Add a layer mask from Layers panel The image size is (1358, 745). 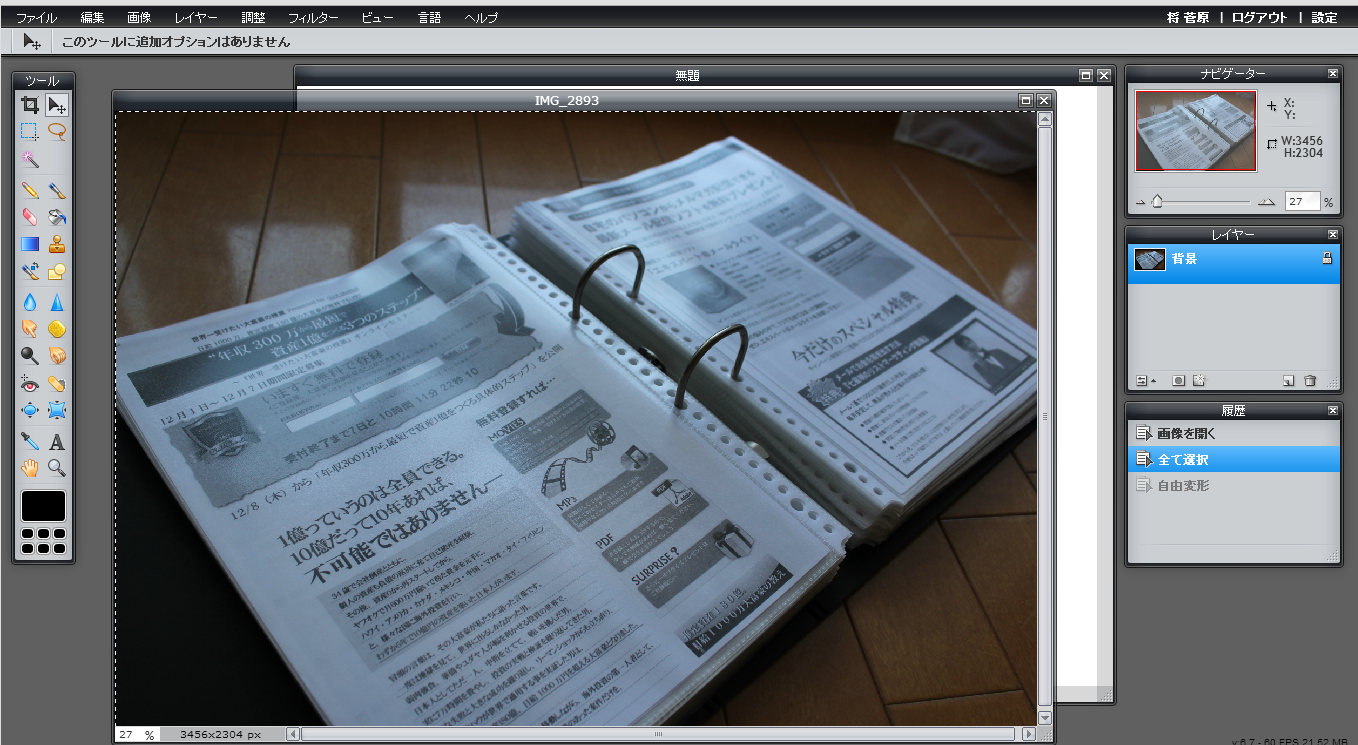(x=1179, y=381)
